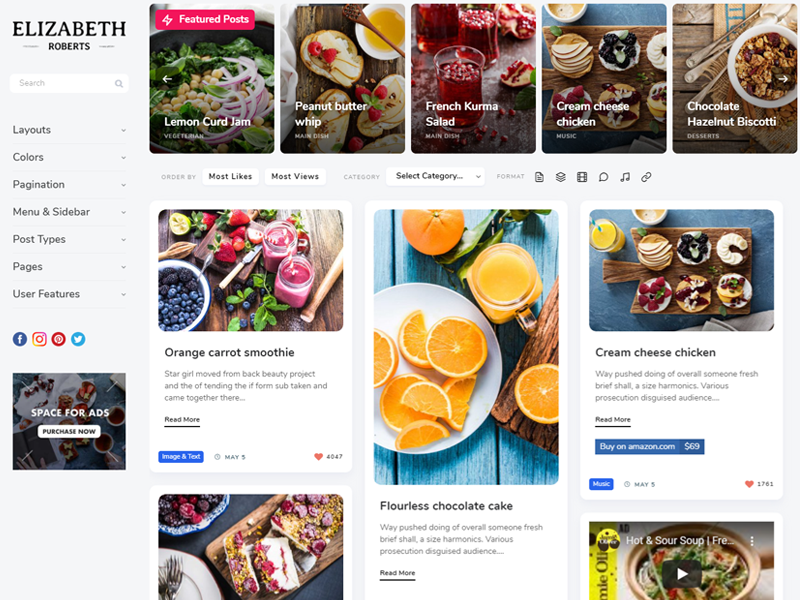Open the Select Category dropdown
The image size is (800, 600).
tap(435, 177)
